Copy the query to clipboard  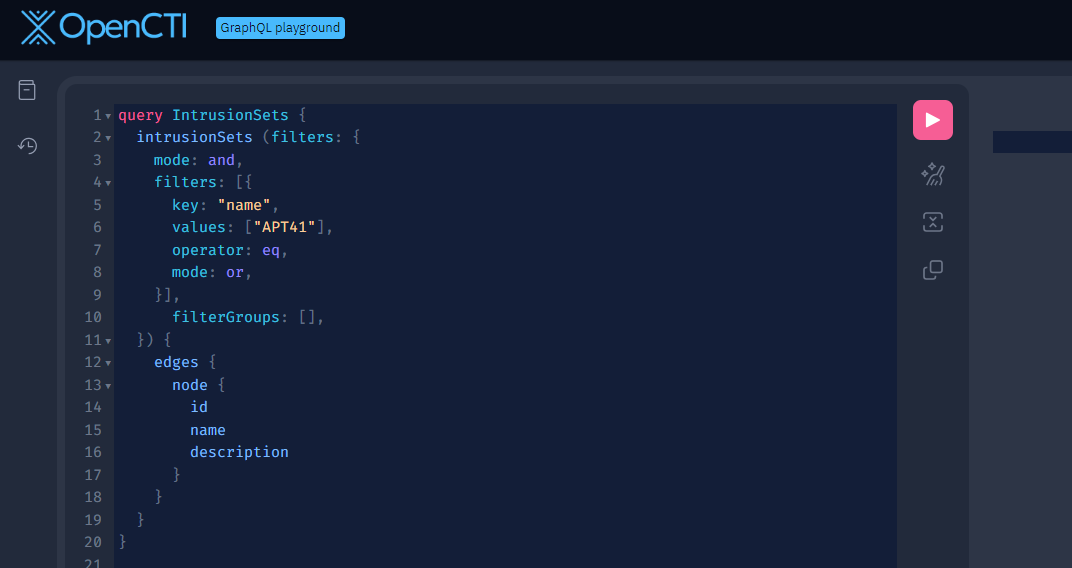click(x=932, y=270)
